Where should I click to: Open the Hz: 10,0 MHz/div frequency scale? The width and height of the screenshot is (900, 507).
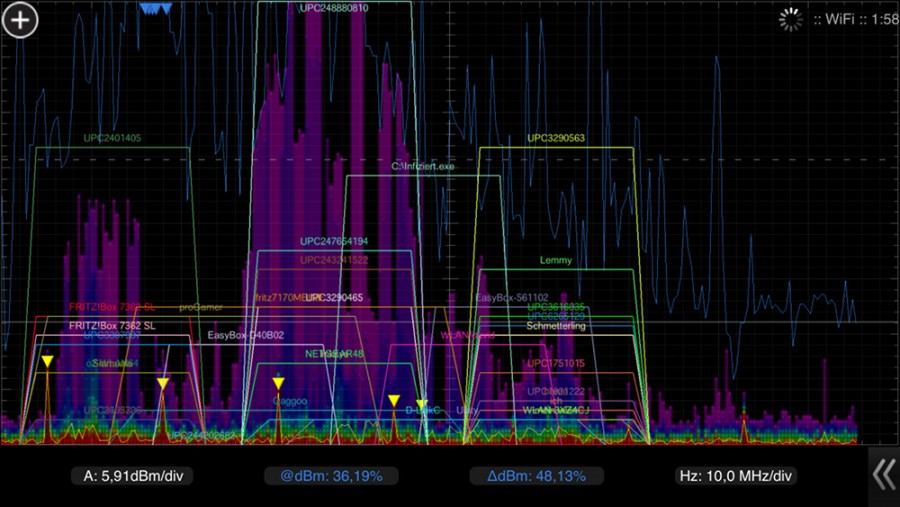[738, 476]
